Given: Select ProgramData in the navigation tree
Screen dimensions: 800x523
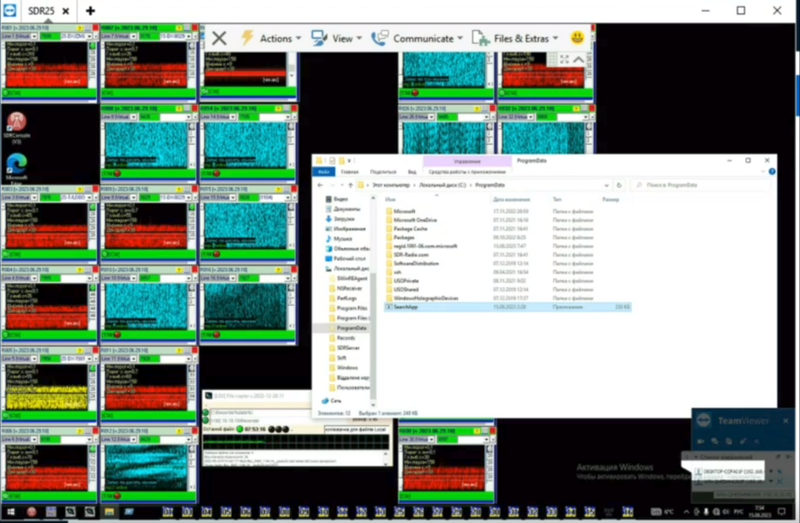Looking at the screenshot, I should click(x=350, y=328).
